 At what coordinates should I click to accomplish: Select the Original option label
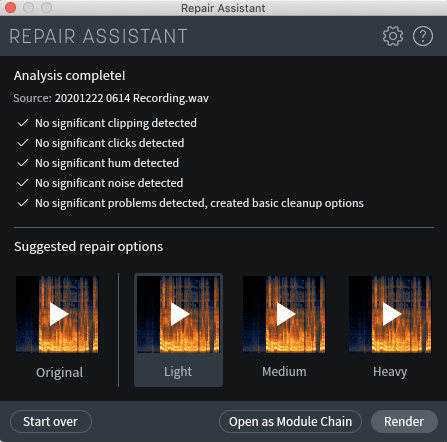click(x=60, y=372)
